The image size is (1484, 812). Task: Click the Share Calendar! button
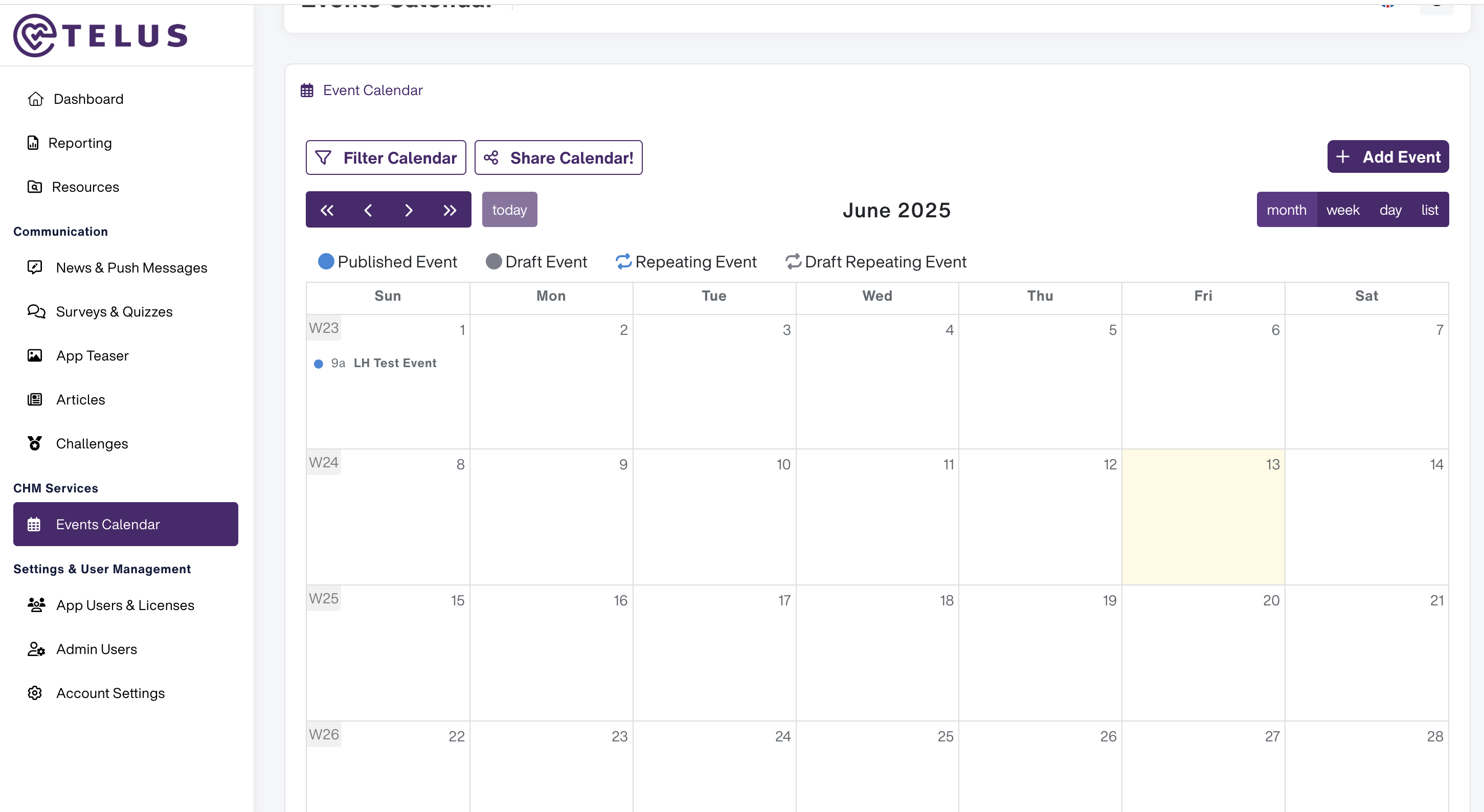558,158
